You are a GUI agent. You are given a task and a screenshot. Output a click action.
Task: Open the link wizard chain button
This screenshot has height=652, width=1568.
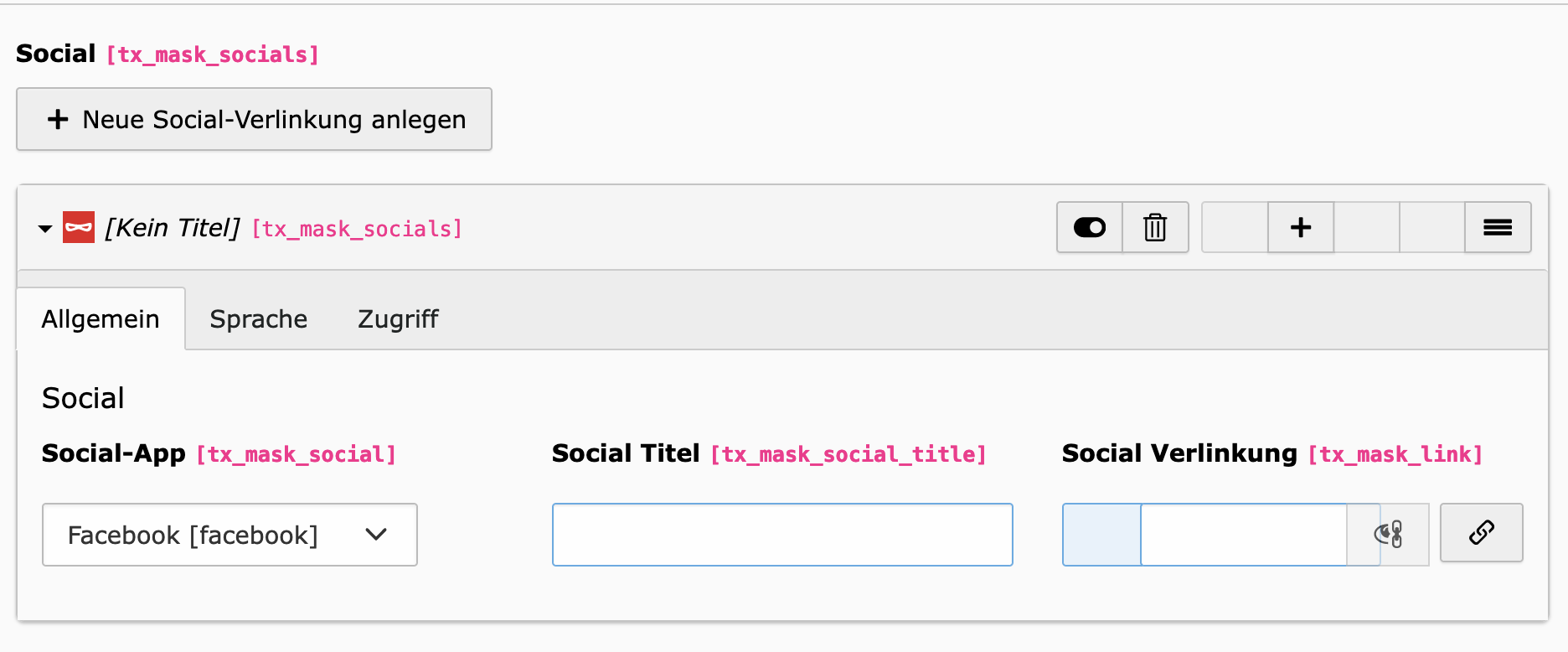[x=1481, y=533]
